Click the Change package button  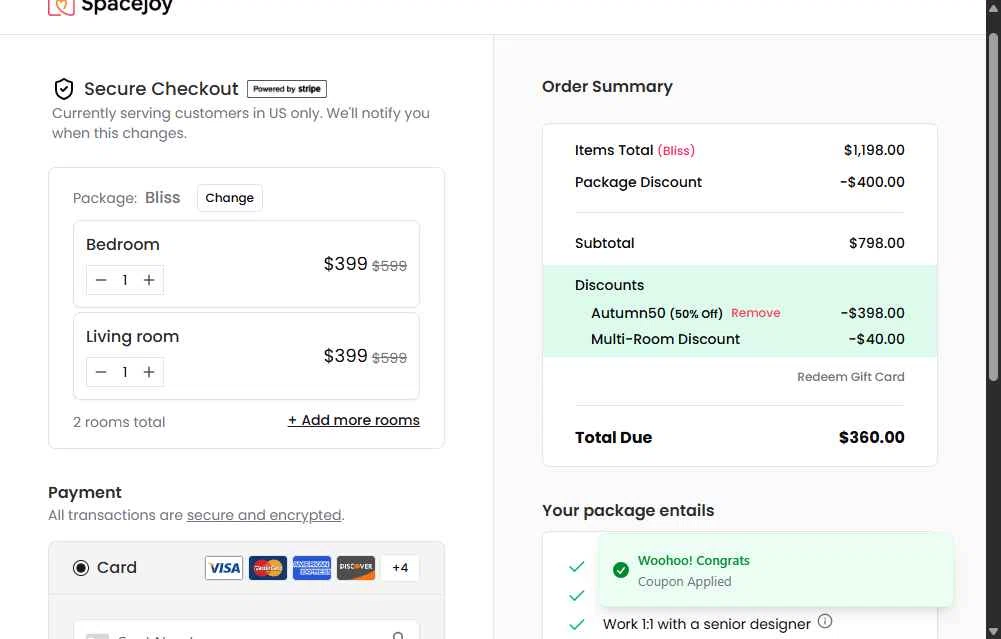(x=230, y=198)
